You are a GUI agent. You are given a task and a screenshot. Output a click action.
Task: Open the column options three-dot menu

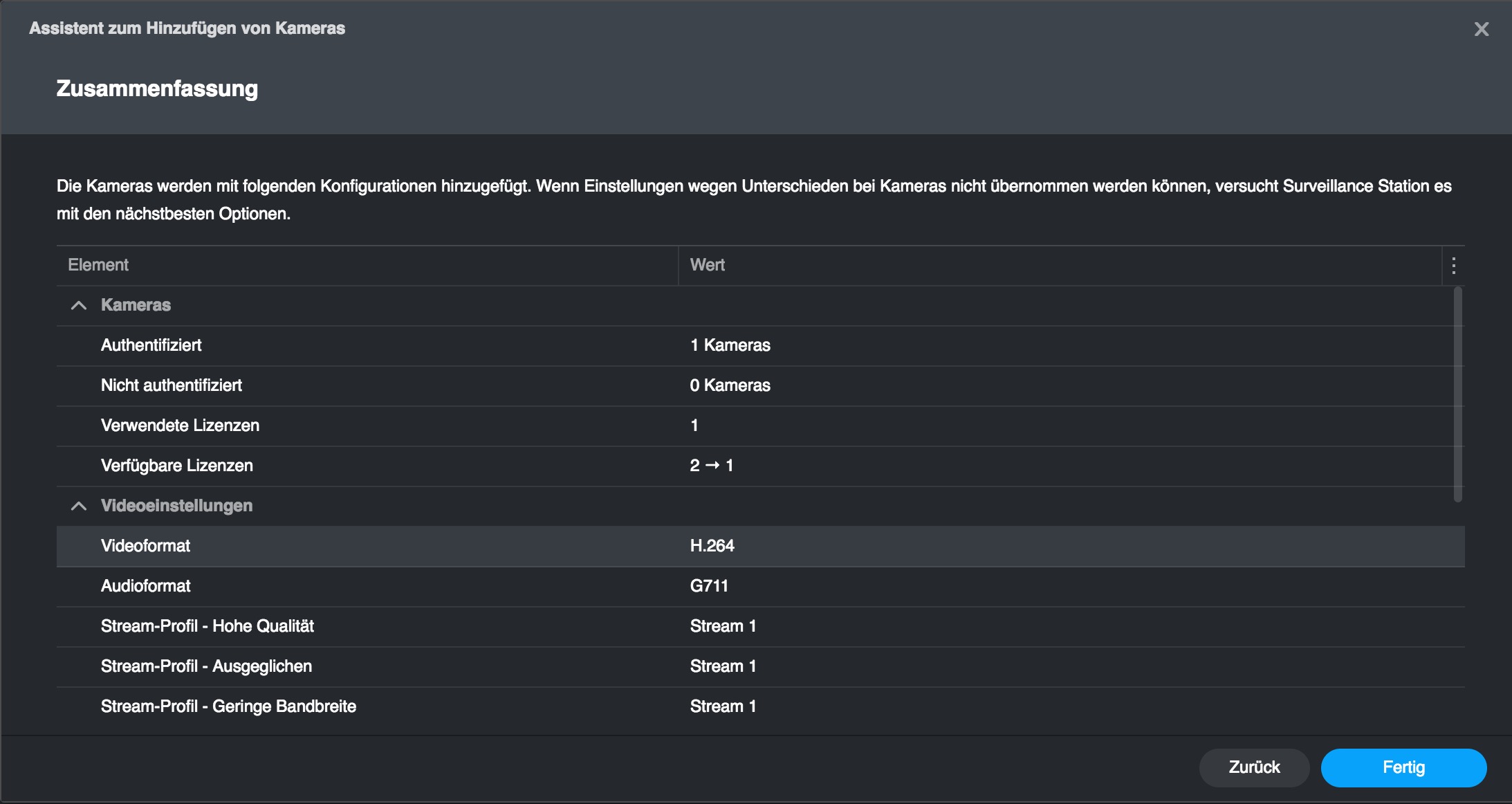pyautogui.click(x=1453, y=266)
